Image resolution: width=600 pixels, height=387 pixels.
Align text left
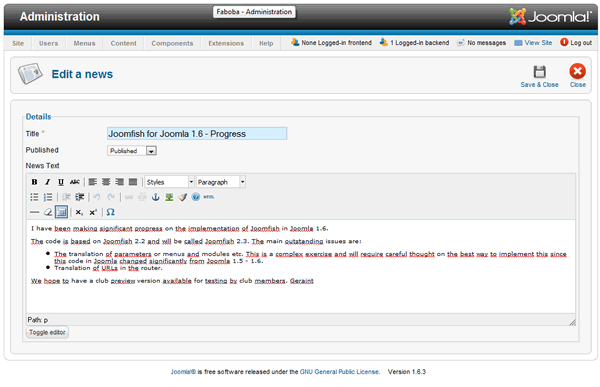tap(93, 182)
